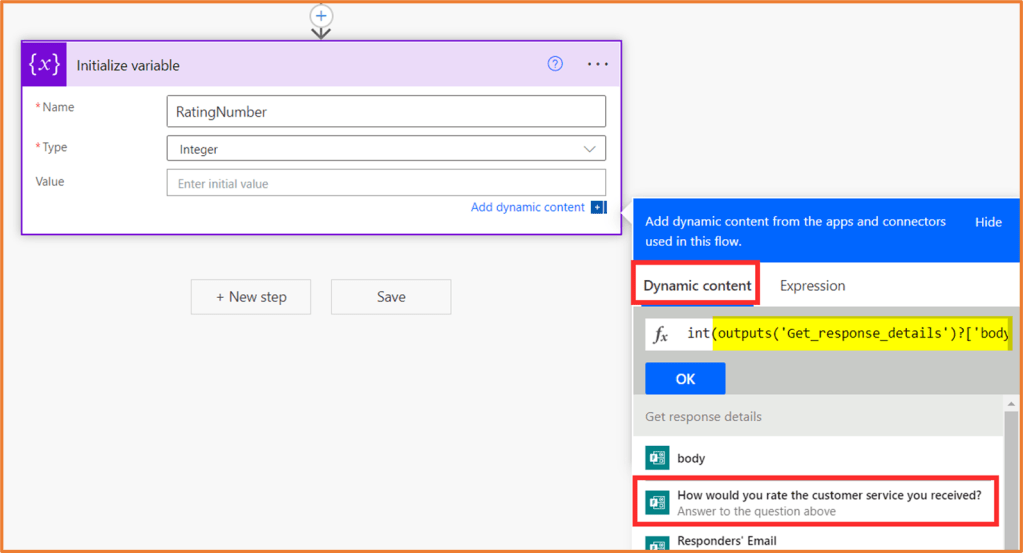Open help for Initialize variable action

[x=555, y=64]
